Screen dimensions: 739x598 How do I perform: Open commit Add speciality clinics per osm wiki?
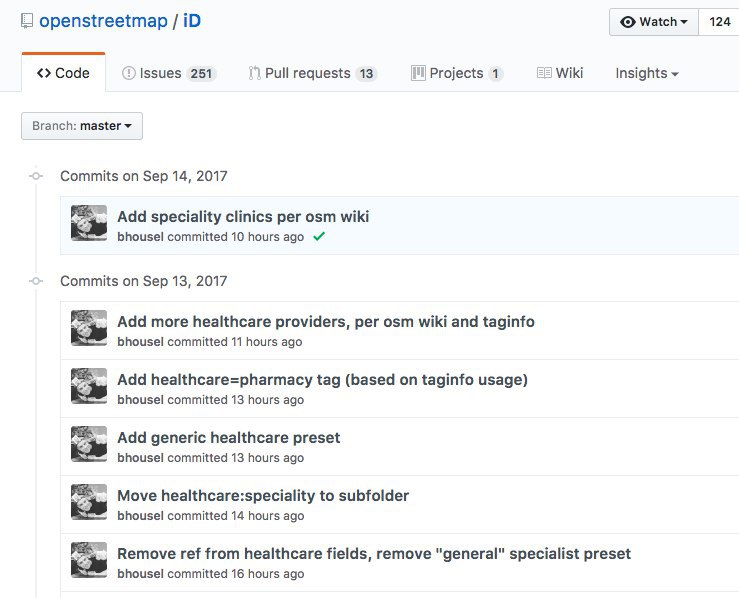point(243,216)
